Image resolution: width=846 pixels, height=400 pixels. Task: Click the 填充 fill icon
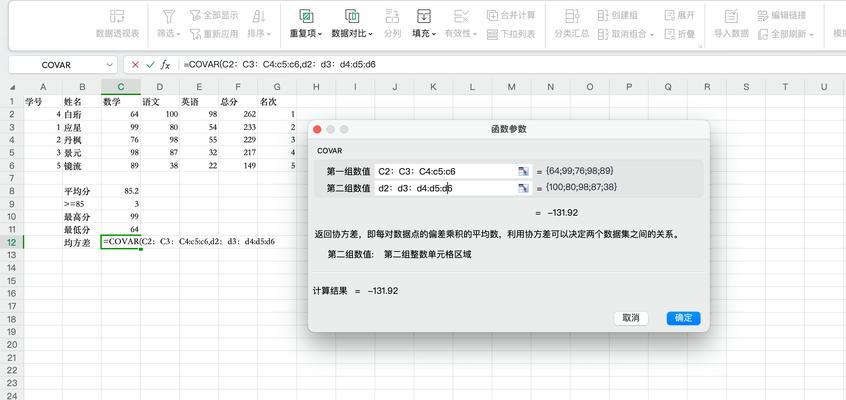424,16
